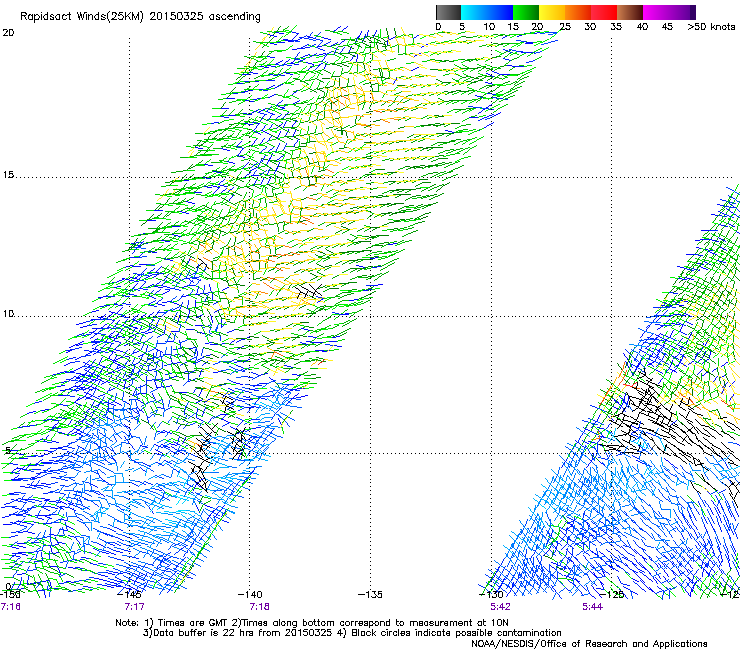740x650 pixels.
Task: Click the purple time stamp '7:16'
Action: click(x=10, y=607)
